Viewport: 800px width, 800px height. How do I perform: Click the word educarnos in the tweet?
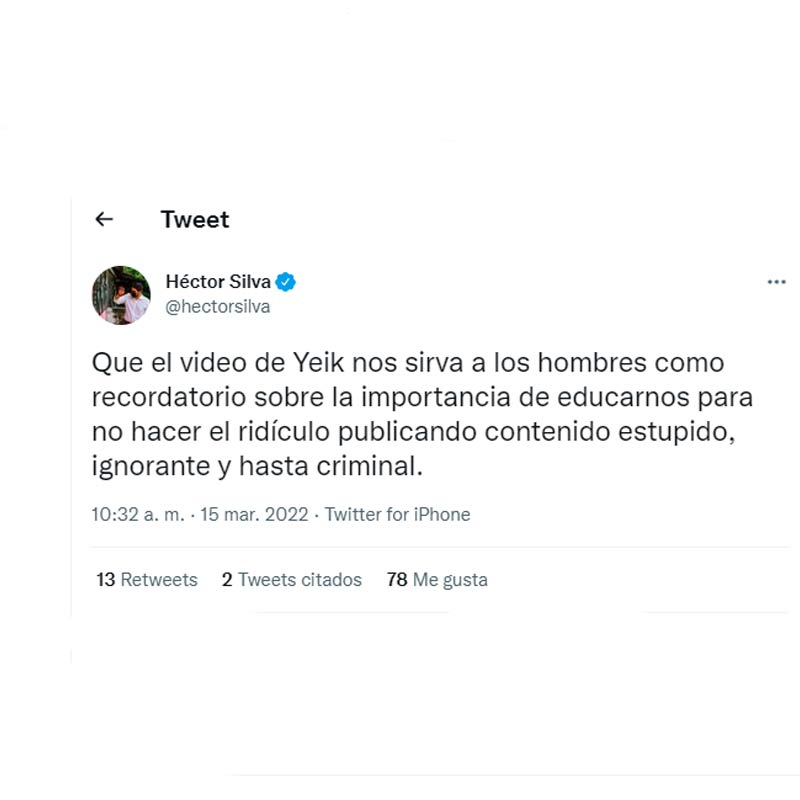pos(623,397)
